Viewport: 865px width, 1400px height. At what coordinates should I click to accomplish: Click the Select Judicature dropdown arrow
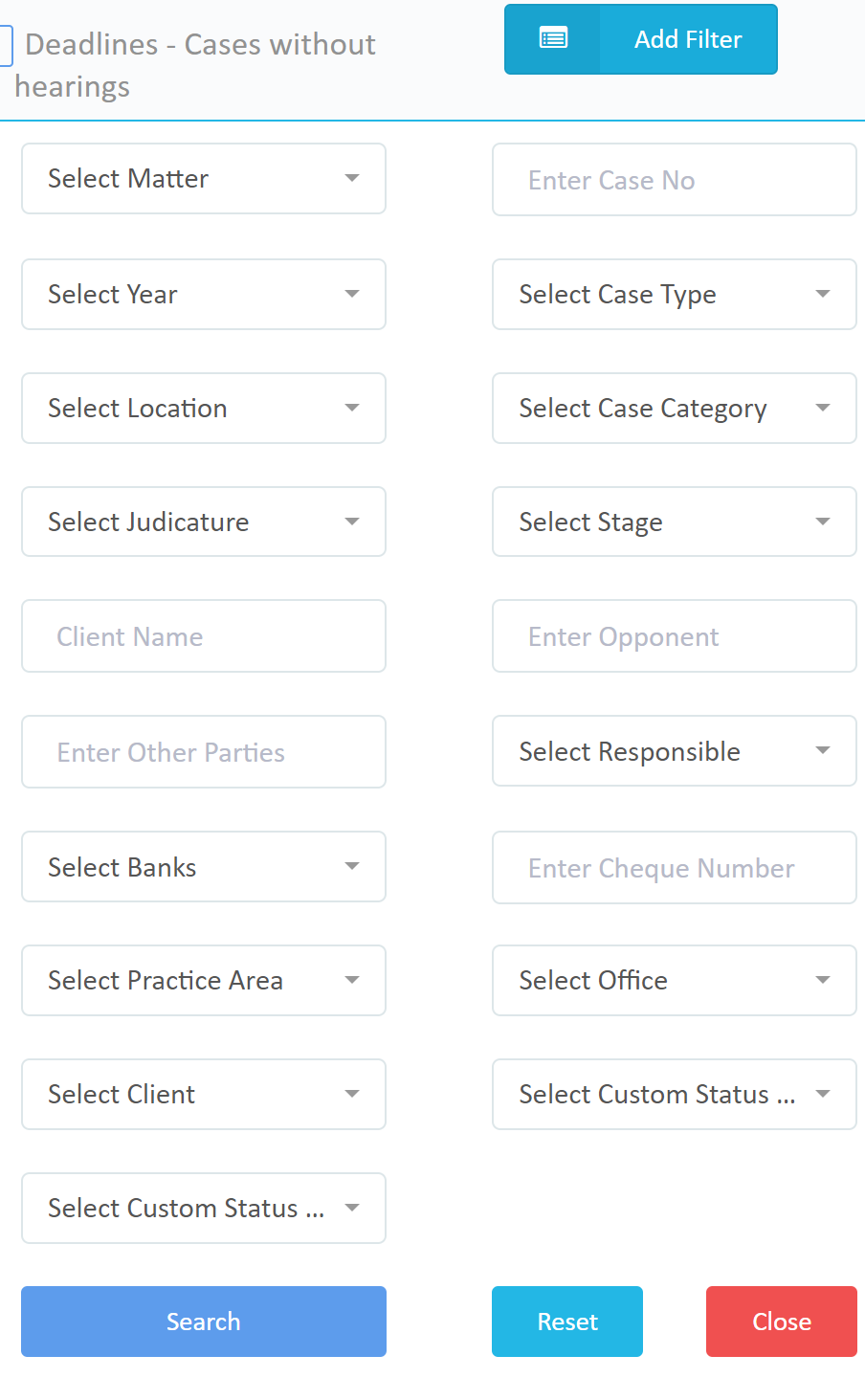(351, 522)
